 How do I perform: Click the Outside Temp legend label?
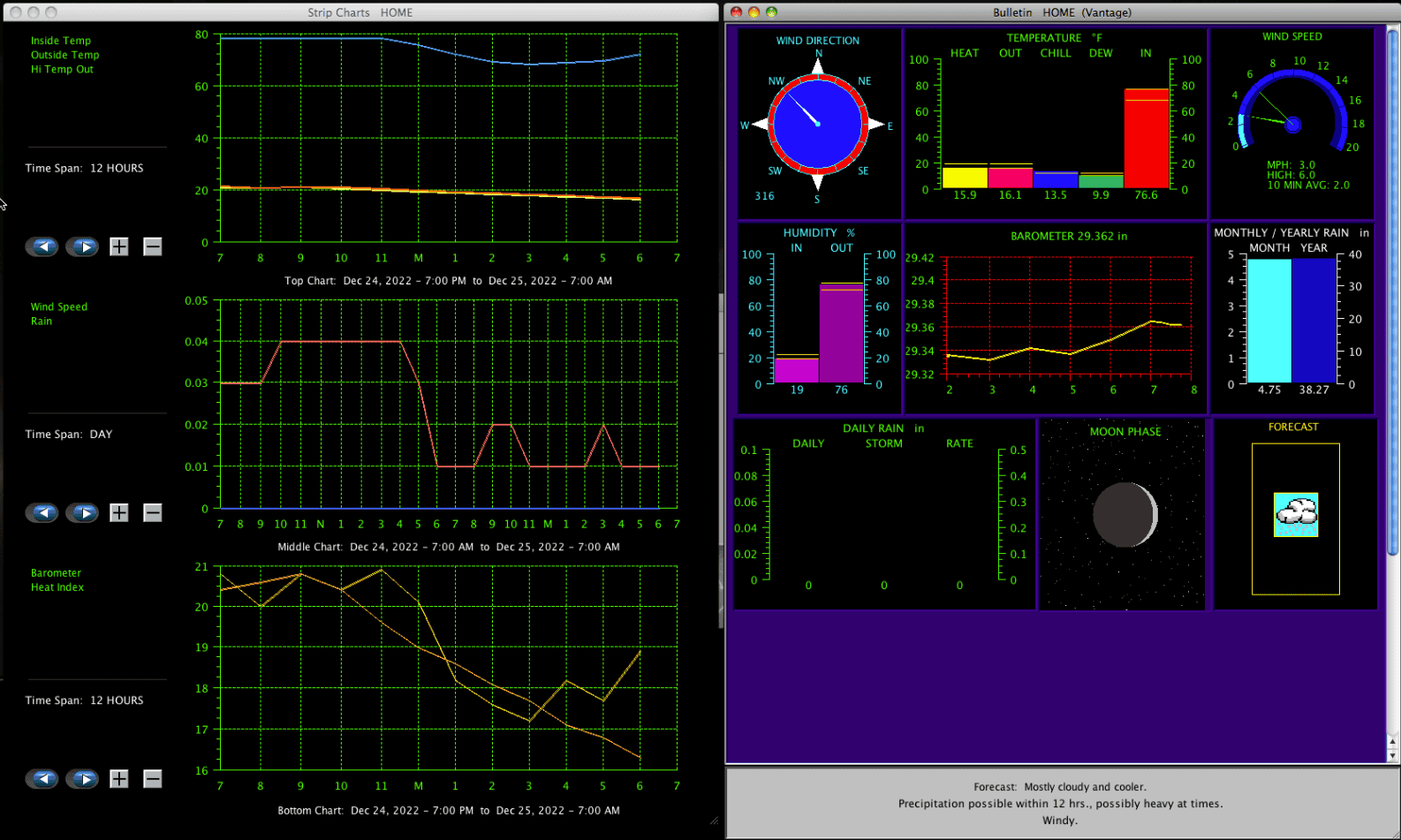click(x=65, y=55)
